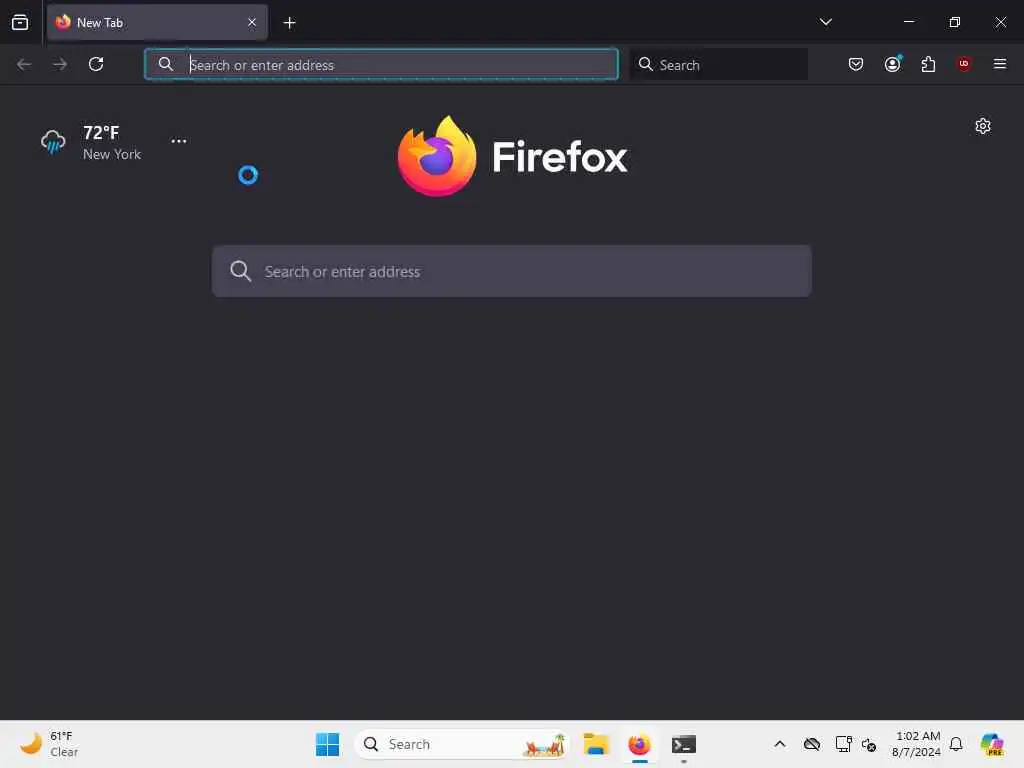
Task: Close the New Tab tab
Action: pyautogui.click(x=251, y=22)
